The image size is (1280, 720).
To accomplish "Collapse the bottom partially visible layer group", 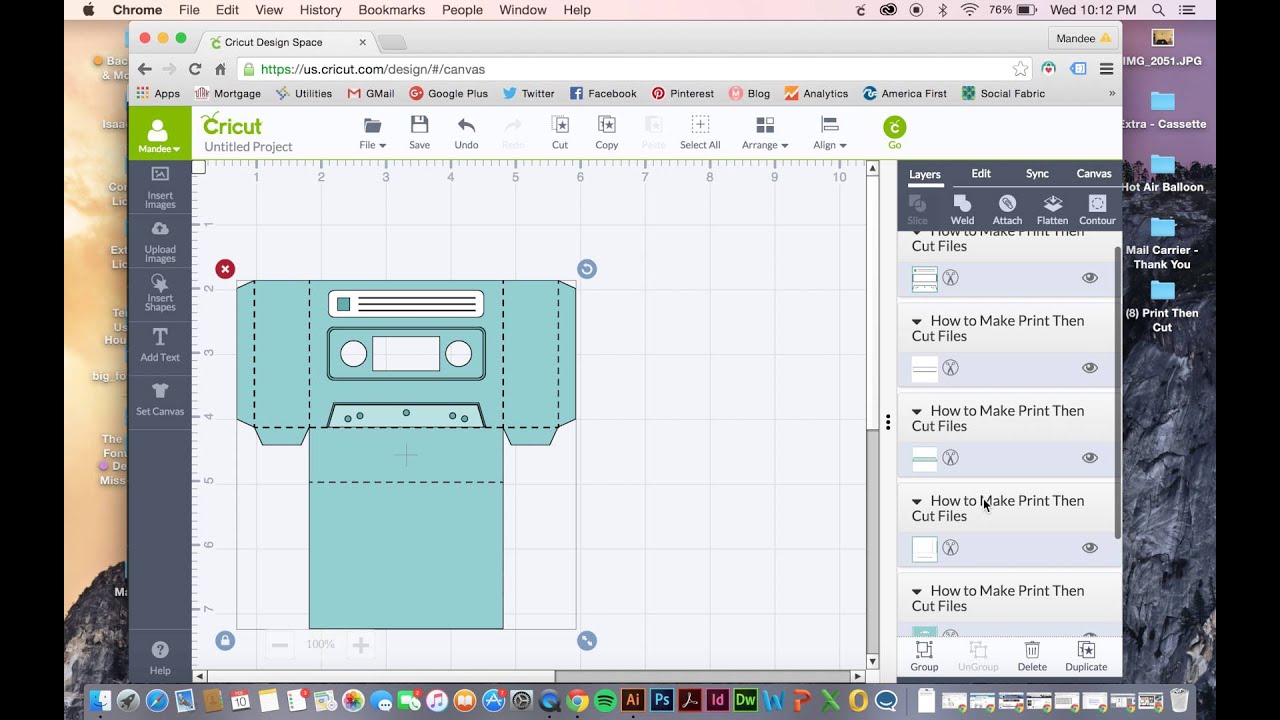I will click(x=917, y=592).
